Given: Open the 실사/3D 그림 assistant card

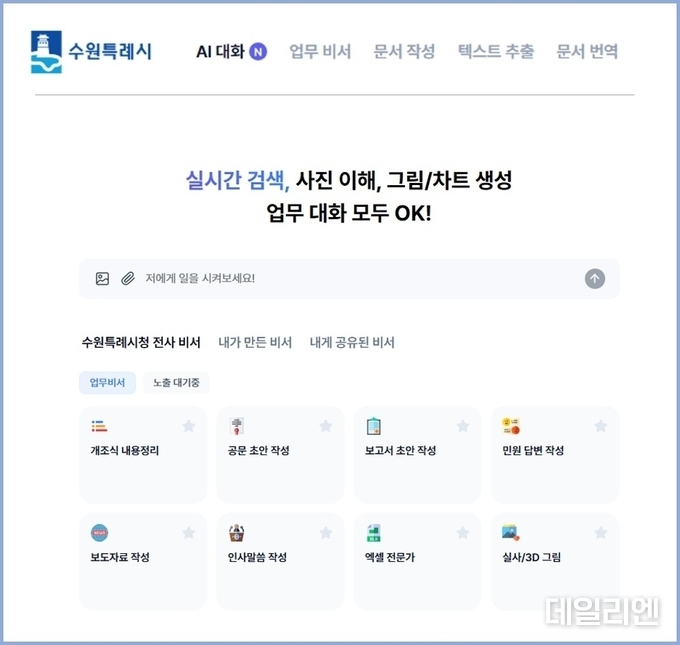Looking at the screenshot, I should 555,561.
